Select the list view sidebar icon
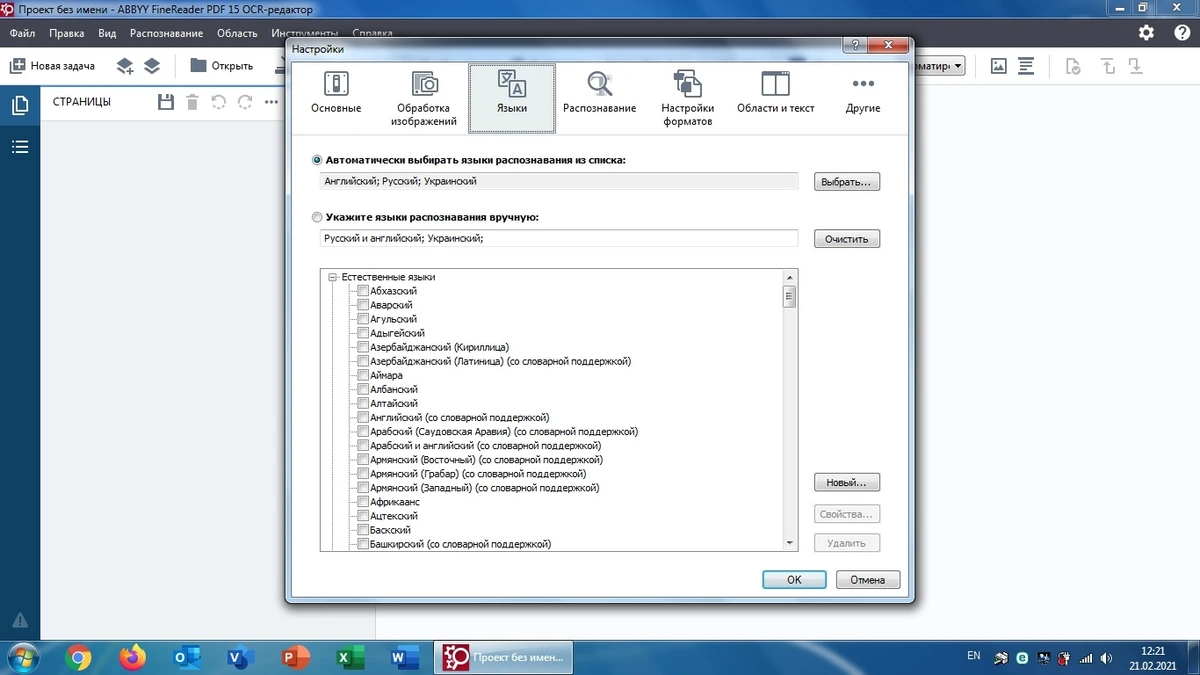This screenshot has height=675, width=1200. pyautogui.click(x=20, y=147)
